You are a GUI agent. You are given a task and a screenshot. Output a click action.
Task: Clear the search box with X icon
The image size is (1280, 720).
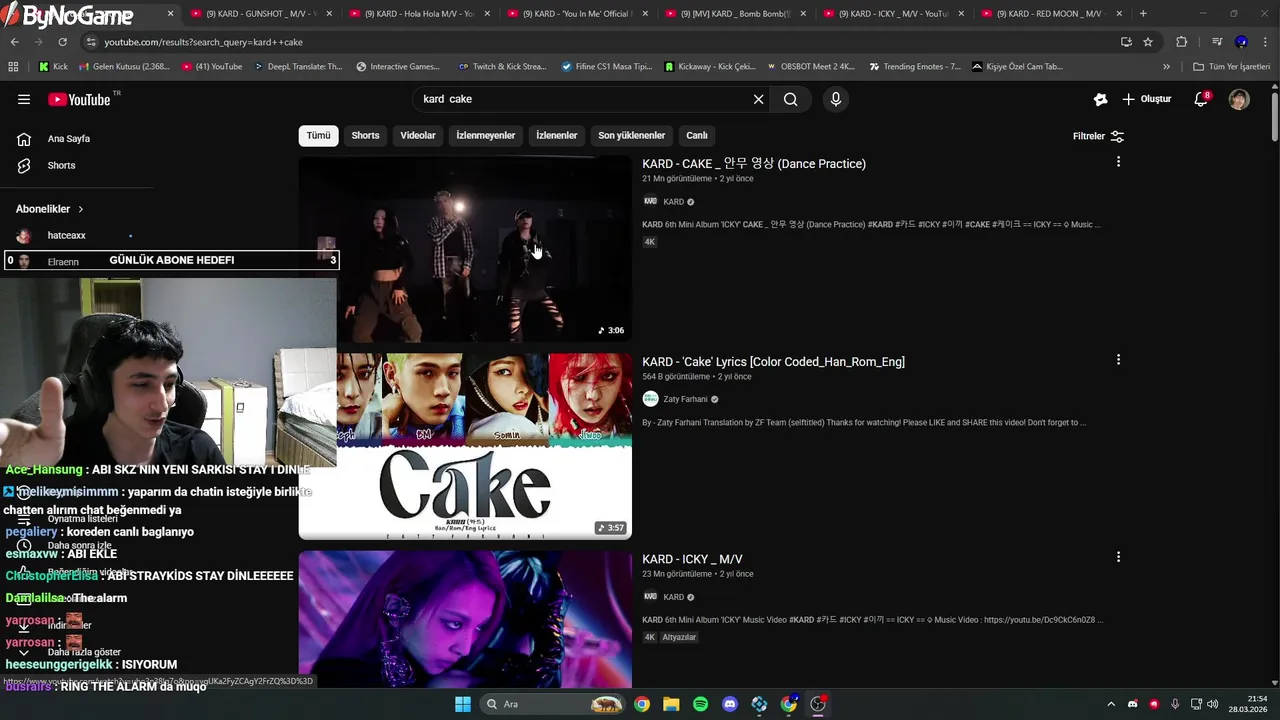758,99
